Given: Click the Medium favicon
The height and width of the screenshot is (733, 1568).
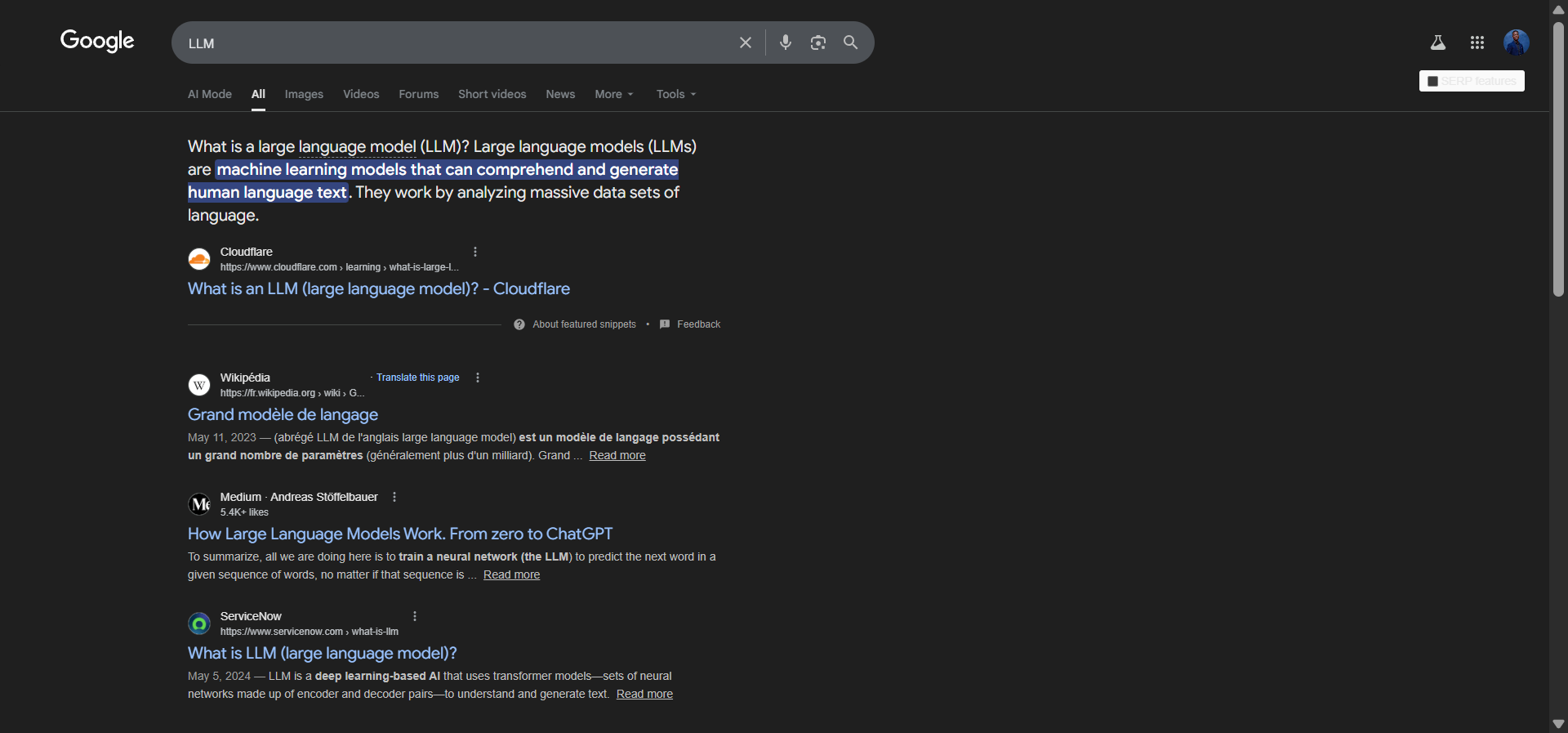Looking at the screenshot, I should [199, 504].
